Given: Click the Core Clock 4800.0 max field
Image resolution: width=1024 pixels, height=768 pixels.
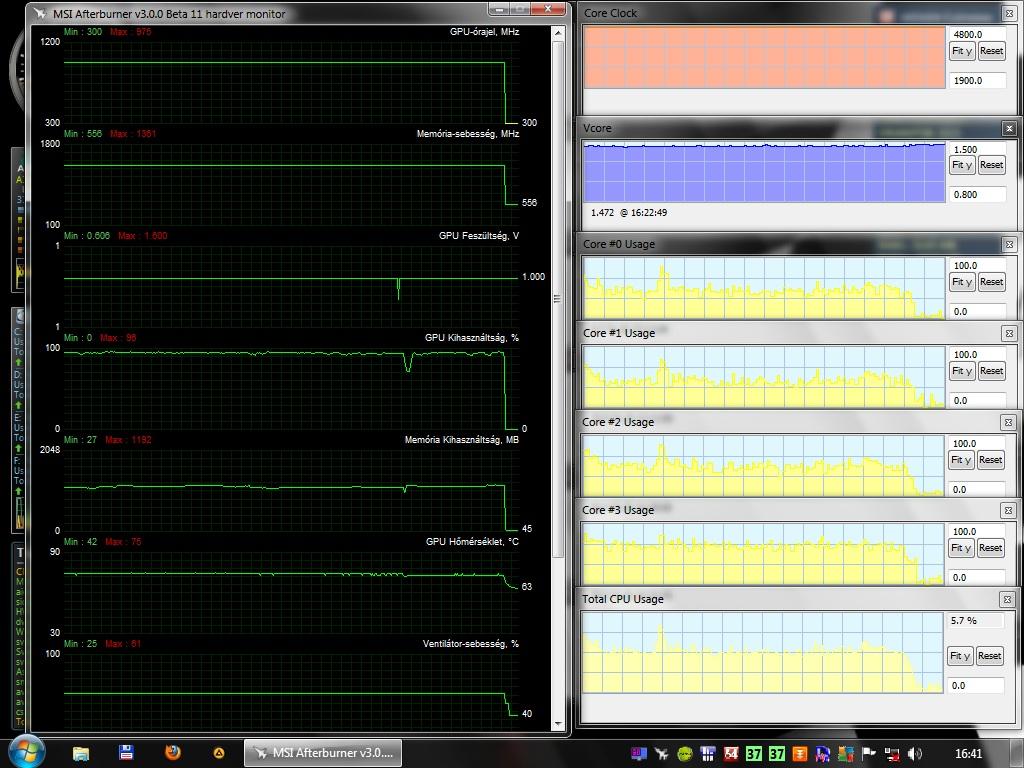Looking at the screenshot, I should click(977, 35).
